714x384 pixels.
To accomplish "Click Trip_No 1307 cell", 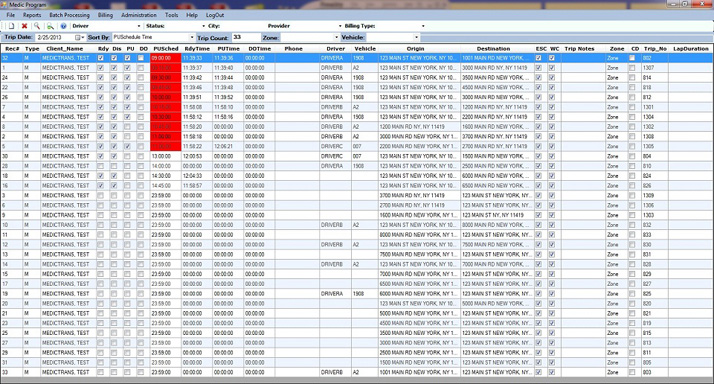I will coord(655,68).
